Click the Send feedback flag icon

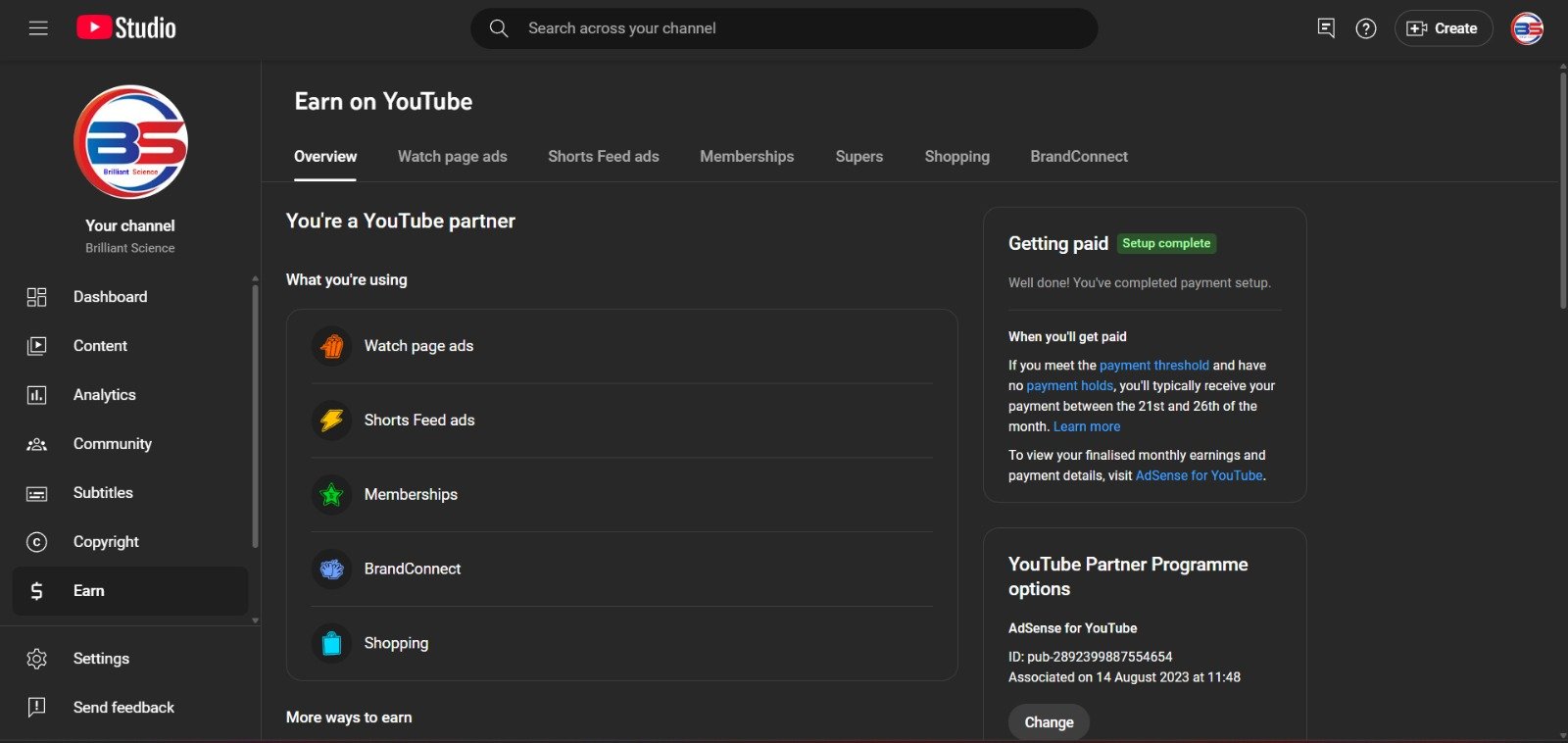[36, 708]
